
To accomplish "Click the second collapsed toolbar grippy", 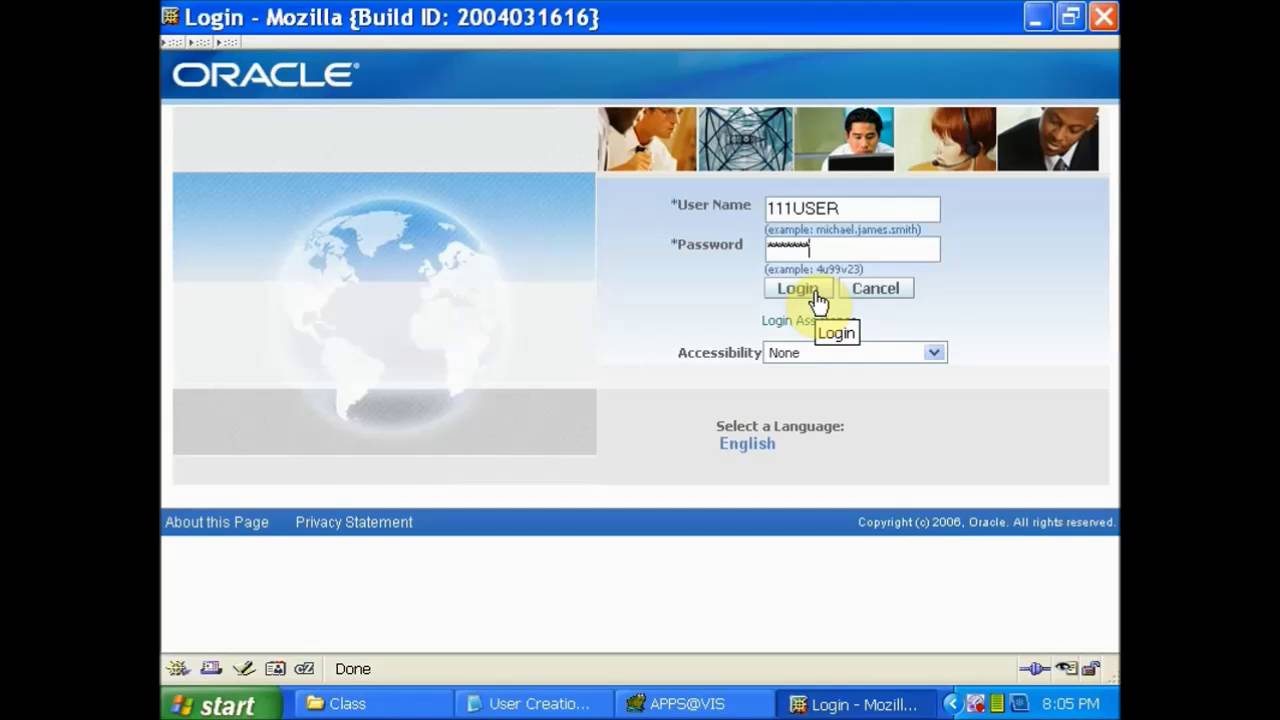I will click(200, 43).
